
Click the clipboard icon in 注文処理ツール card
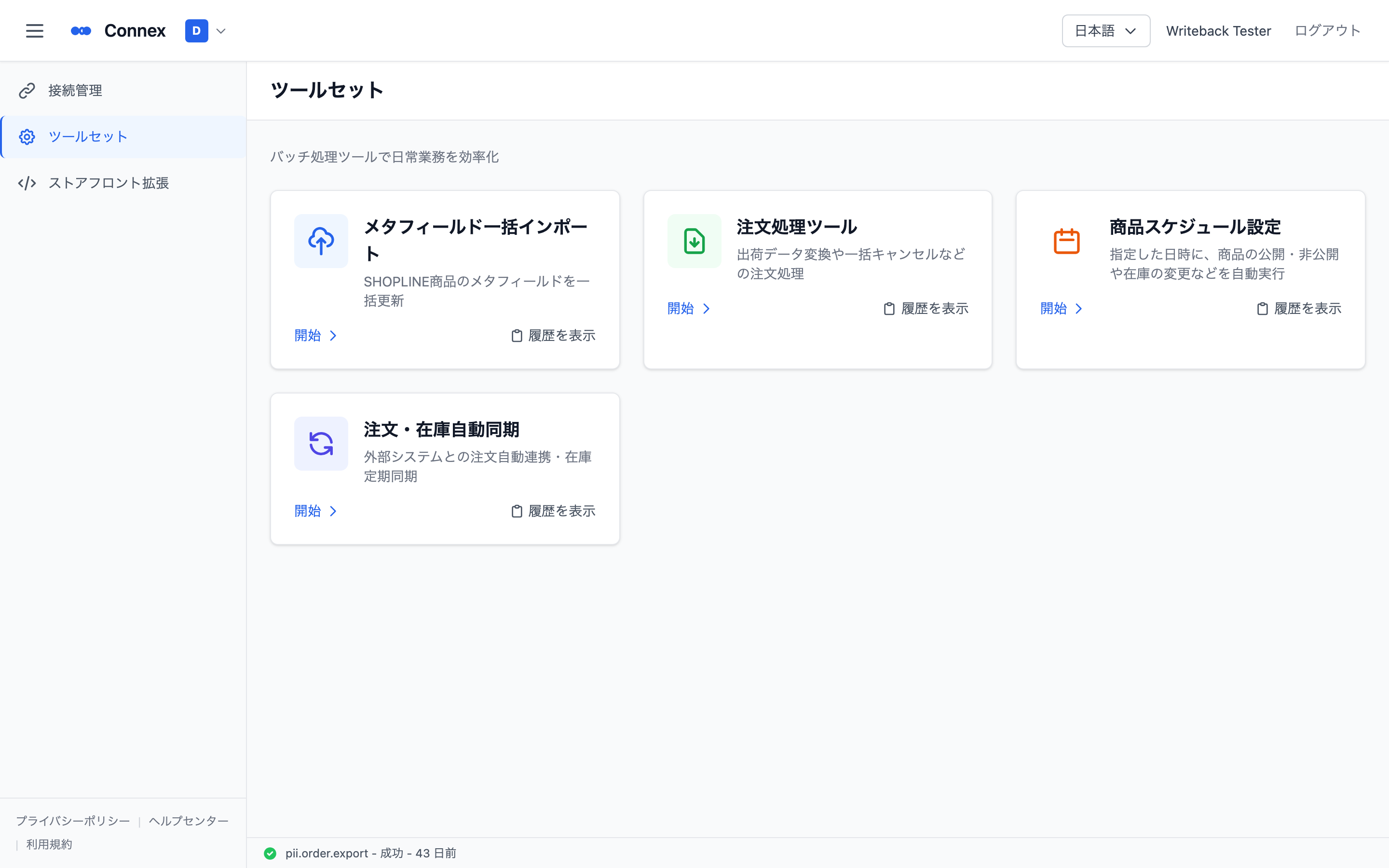tap(889, 309)
